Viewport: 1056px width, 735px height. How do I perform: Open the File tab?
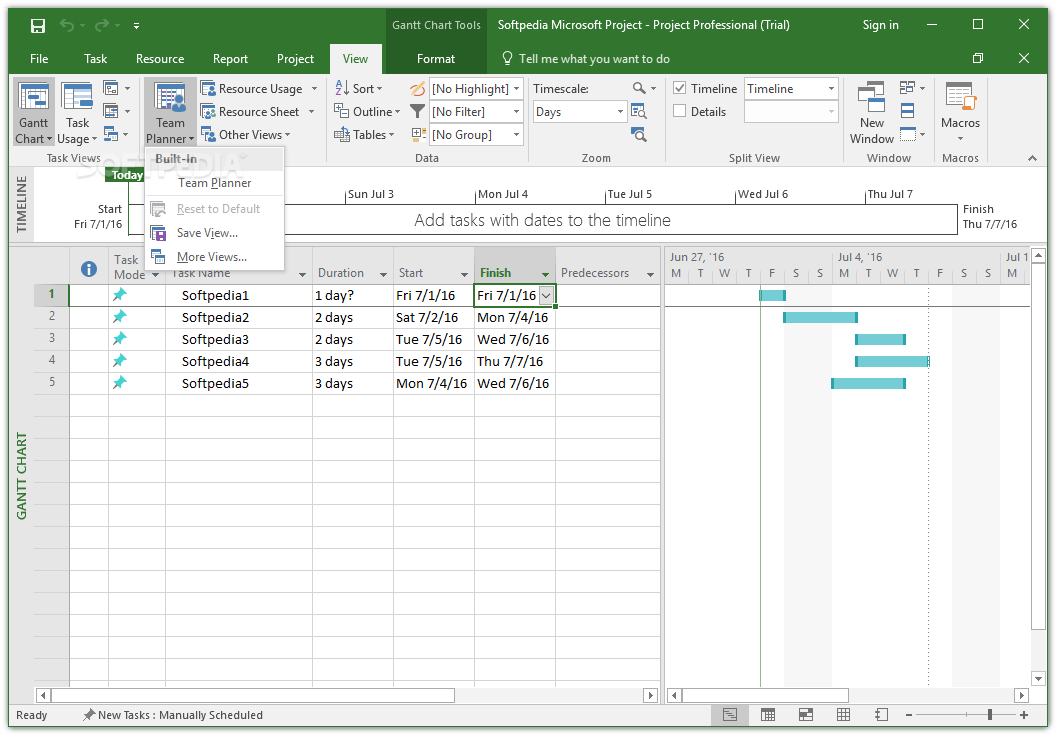click(x=39, y=59)
